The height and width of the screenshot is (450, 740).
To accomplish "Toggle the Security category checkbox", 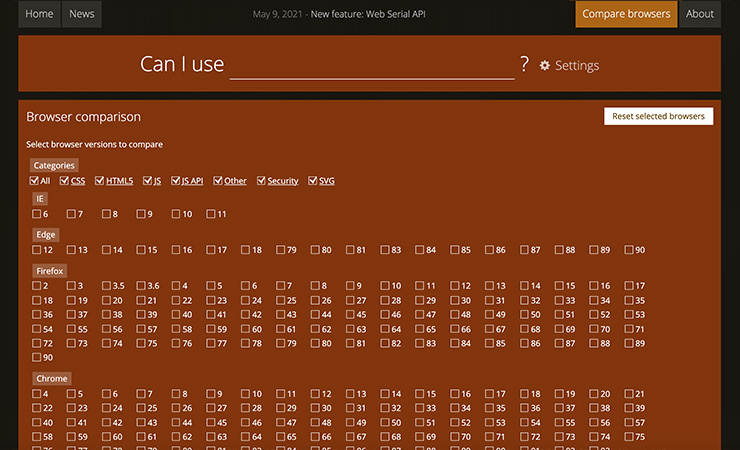I will [261, 180].
